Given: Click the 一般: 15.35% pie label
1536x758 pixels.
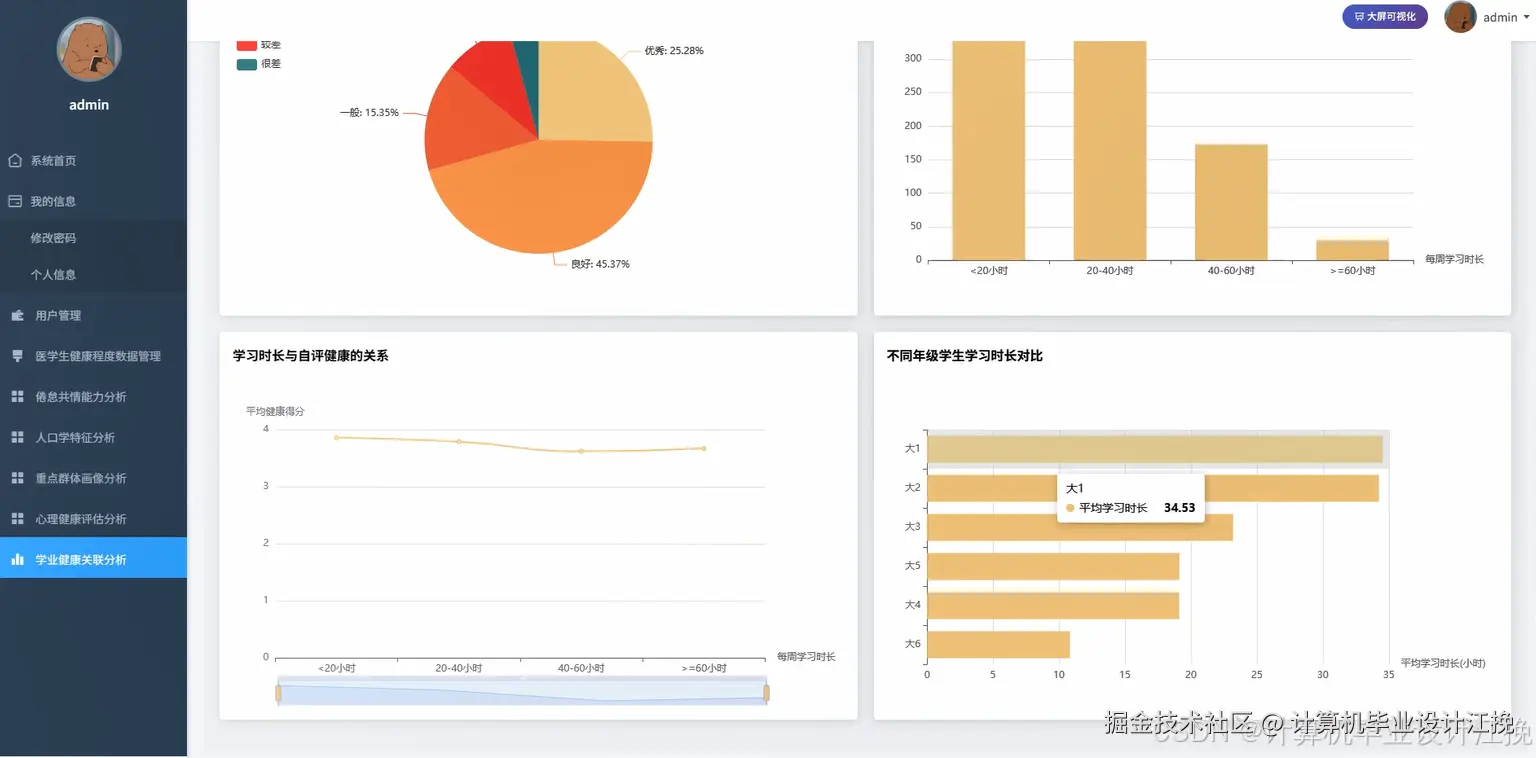Looking at the screenshot, I should pyautogui.click(x=369, y=113).
